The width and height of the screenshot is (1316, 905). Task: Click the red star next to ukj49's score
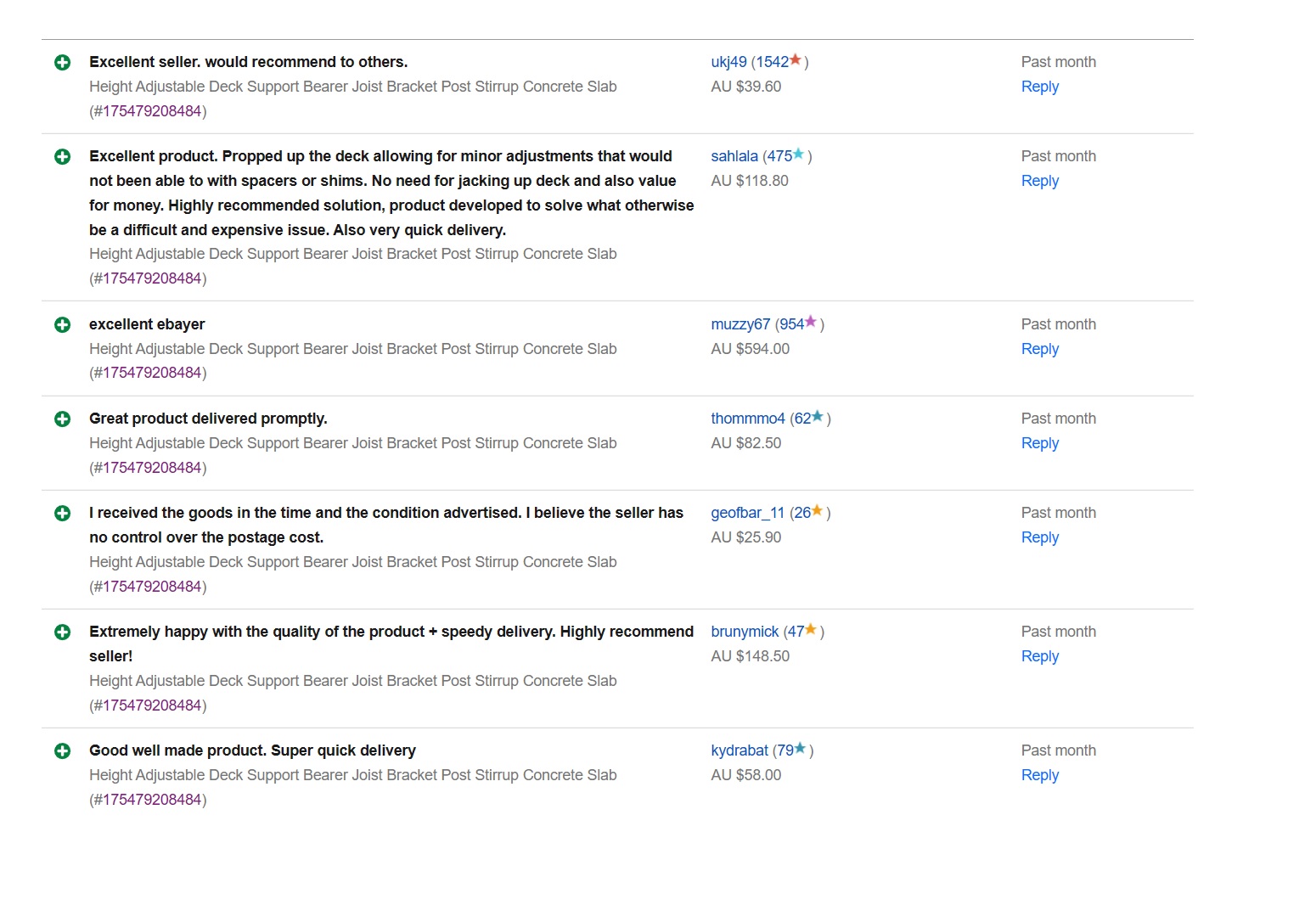click(x=796, y=60)
